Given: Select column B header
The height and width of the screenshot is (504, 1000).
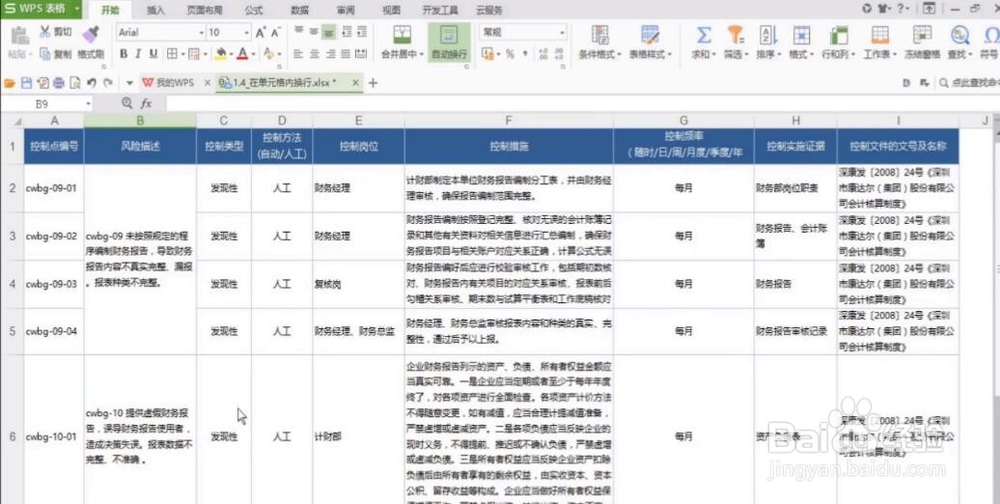Looking at the screenshot, I should (140, 120).
